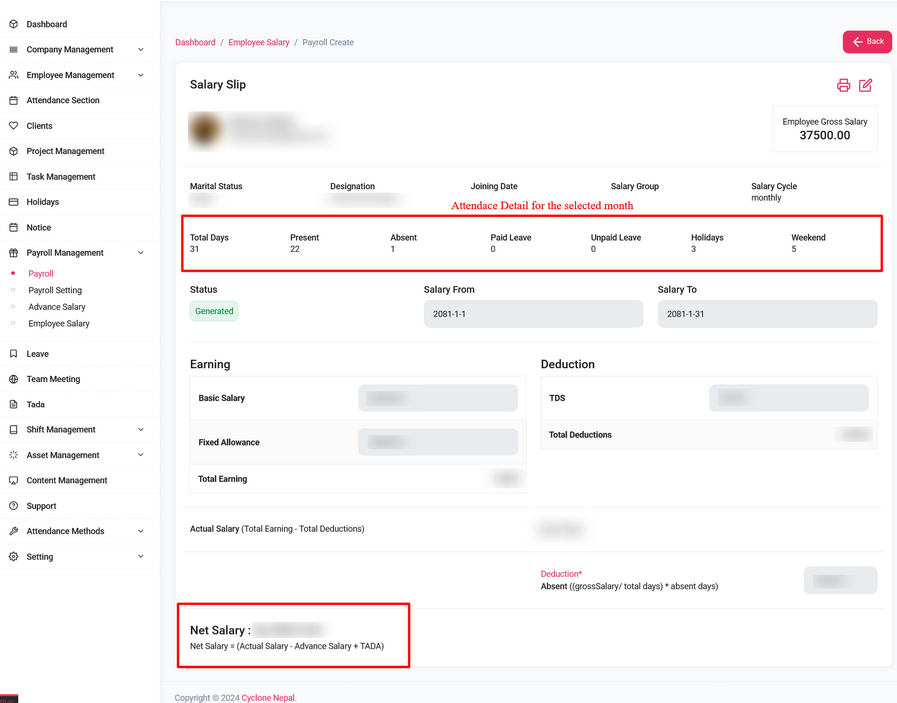
Task: Click the Support help icon
Action: (x=13, y=506)
